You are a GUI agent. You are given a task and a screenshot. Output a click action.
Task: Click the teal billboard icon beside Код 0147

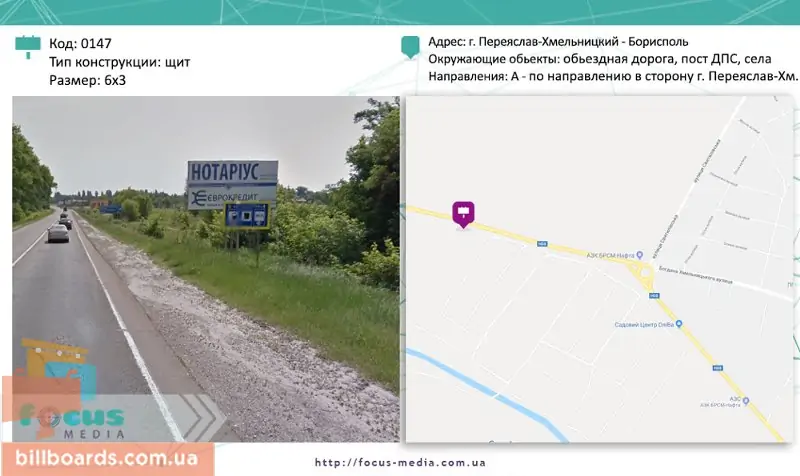pyautogui.click(x=28, y=46)
